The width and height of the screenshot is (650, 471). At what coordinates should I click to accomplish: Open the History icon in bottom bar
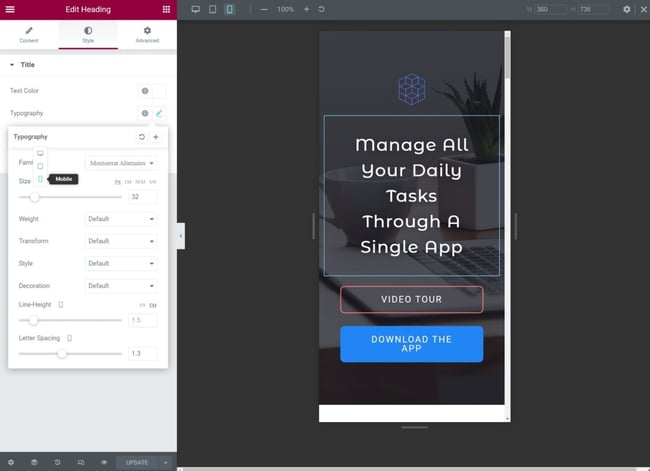click(x=57, y=462)
